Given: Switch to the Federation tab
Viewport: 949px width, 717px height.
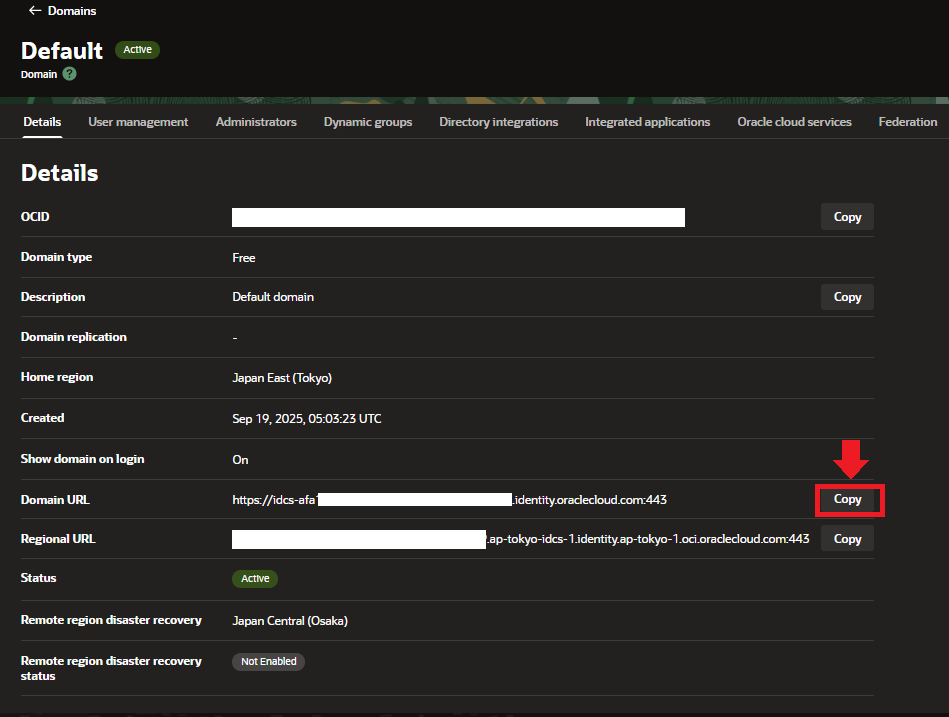Looking at the screenshot, I should pos(907,121).
